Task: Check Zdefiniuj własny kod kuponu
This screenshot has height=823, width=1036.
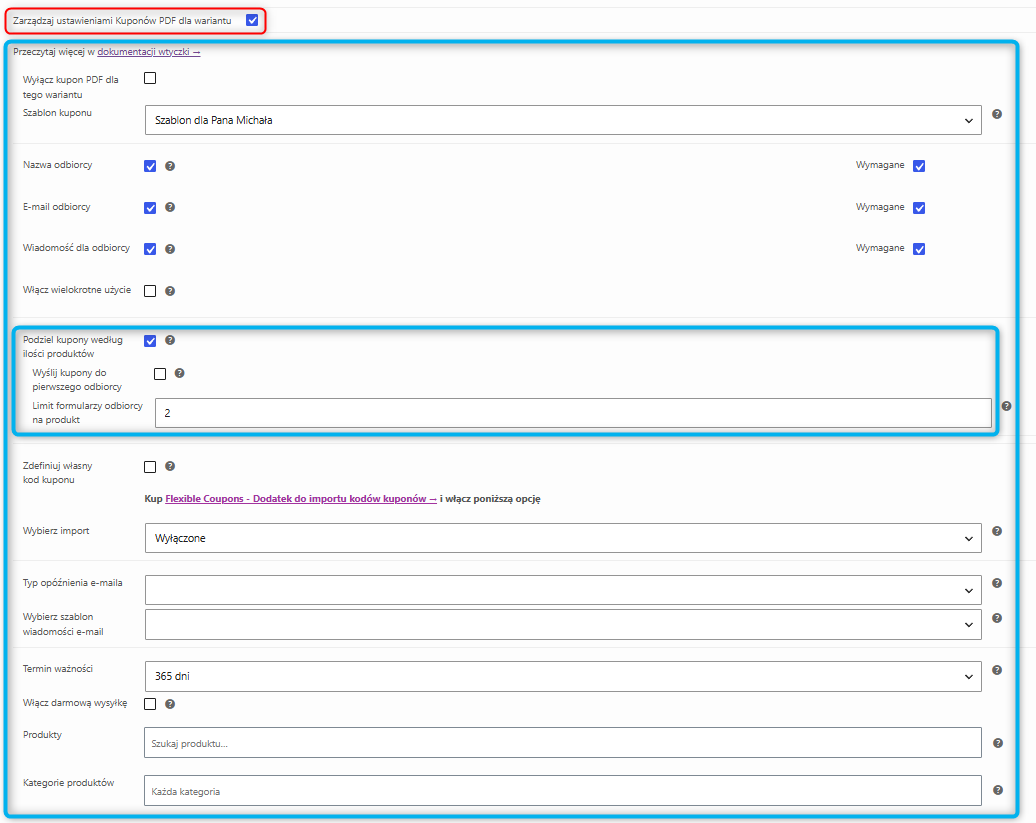Action: [150, 467]
